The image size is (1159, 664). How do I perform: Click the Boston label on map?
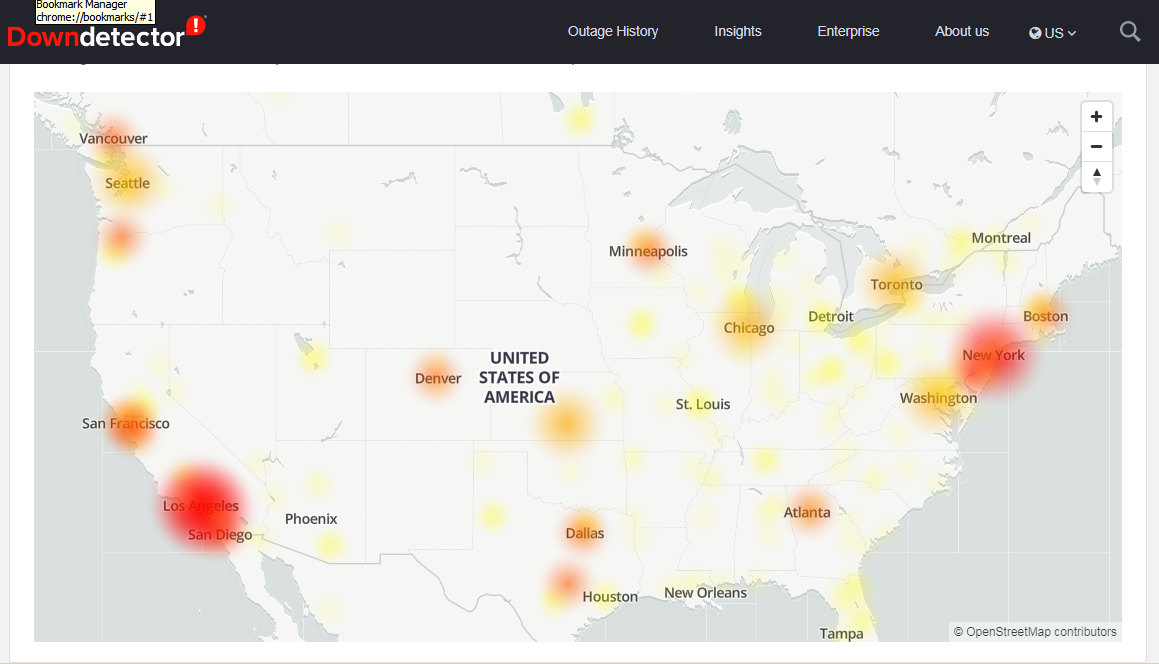(1045, 316)
